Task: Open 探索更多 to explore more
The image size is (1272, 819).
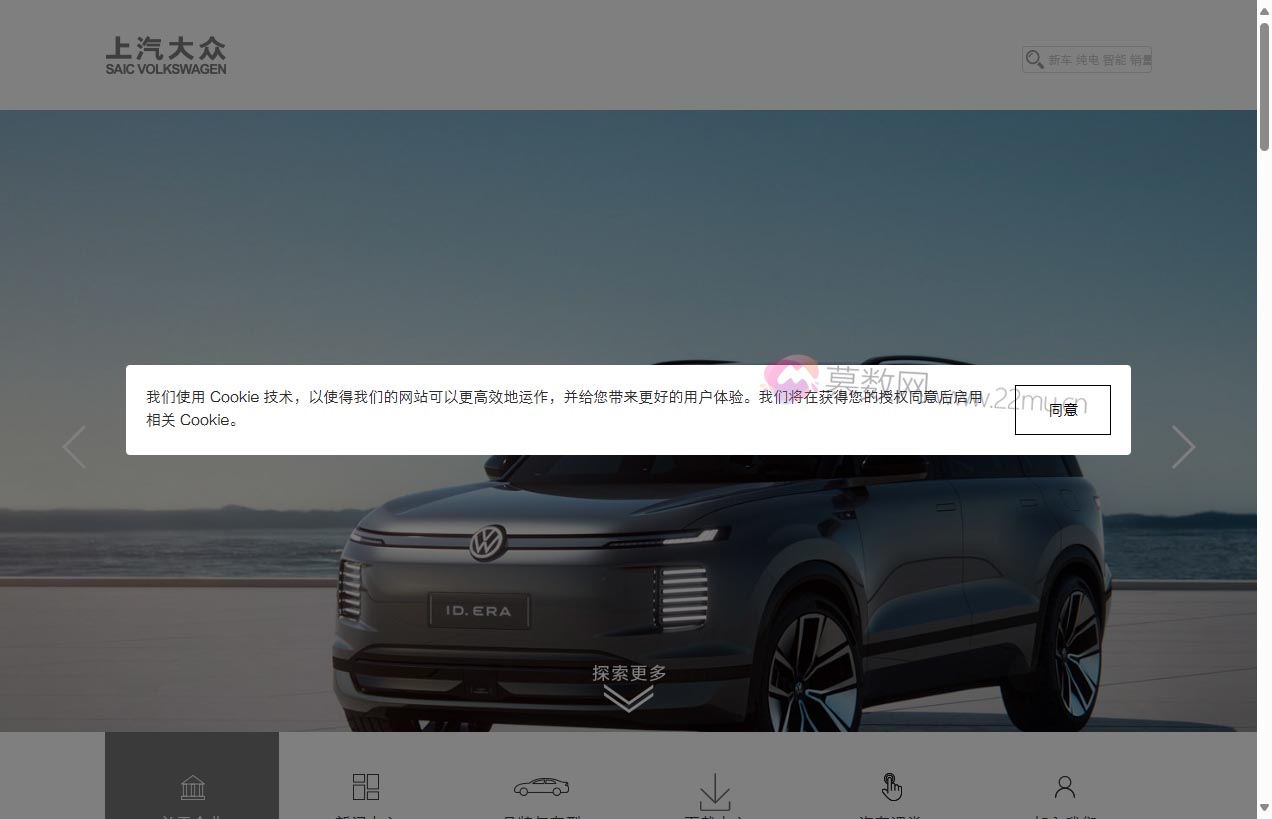Action: [628, 674]
